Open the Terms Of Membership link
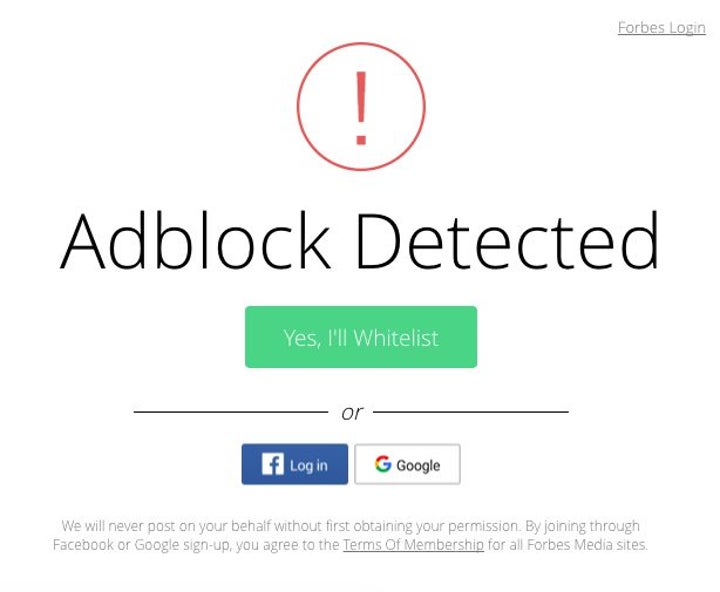Screen dimensions: 720x592 click(x=413, y=545)
